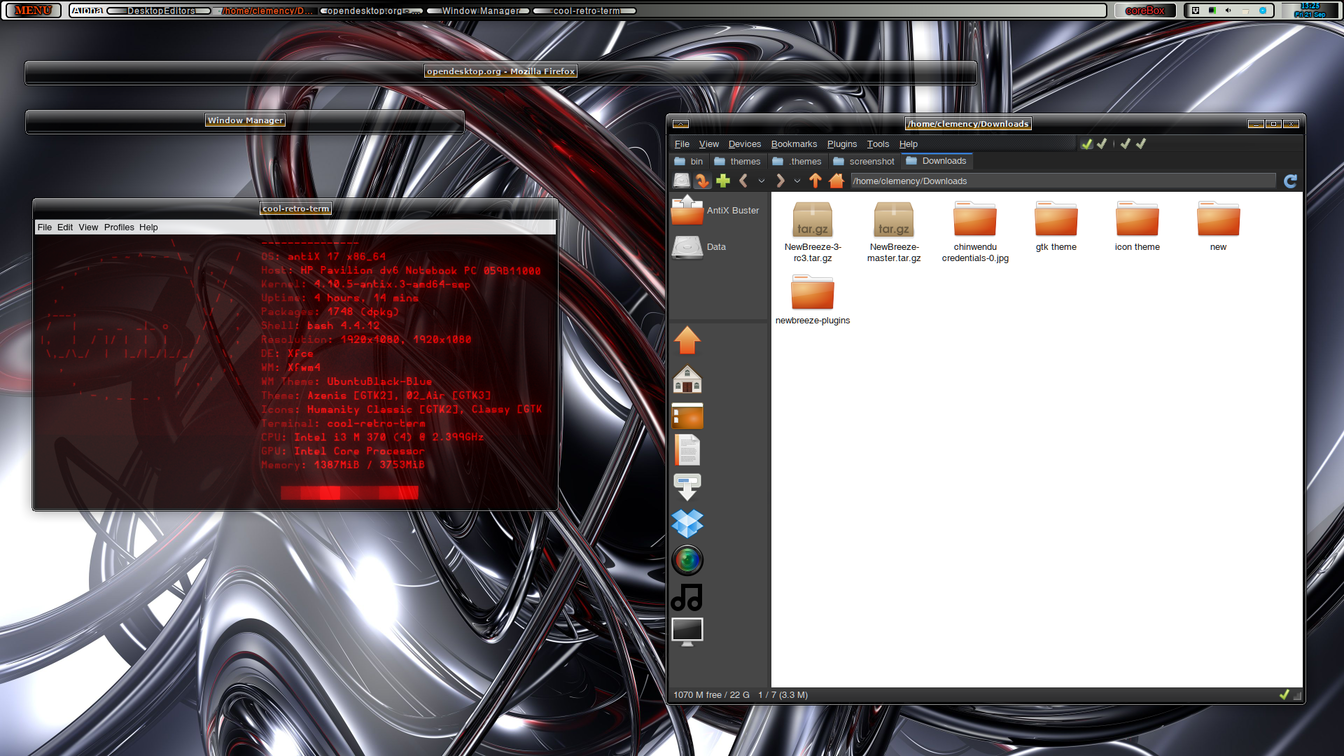Click the green plus new tab icon

723,181
